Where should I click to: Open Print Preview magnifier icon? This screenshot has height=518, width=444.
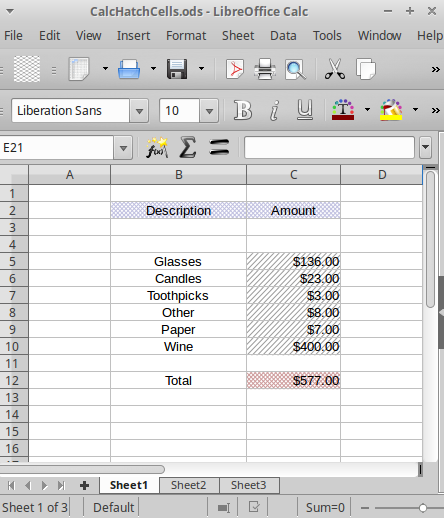(295, 69)
